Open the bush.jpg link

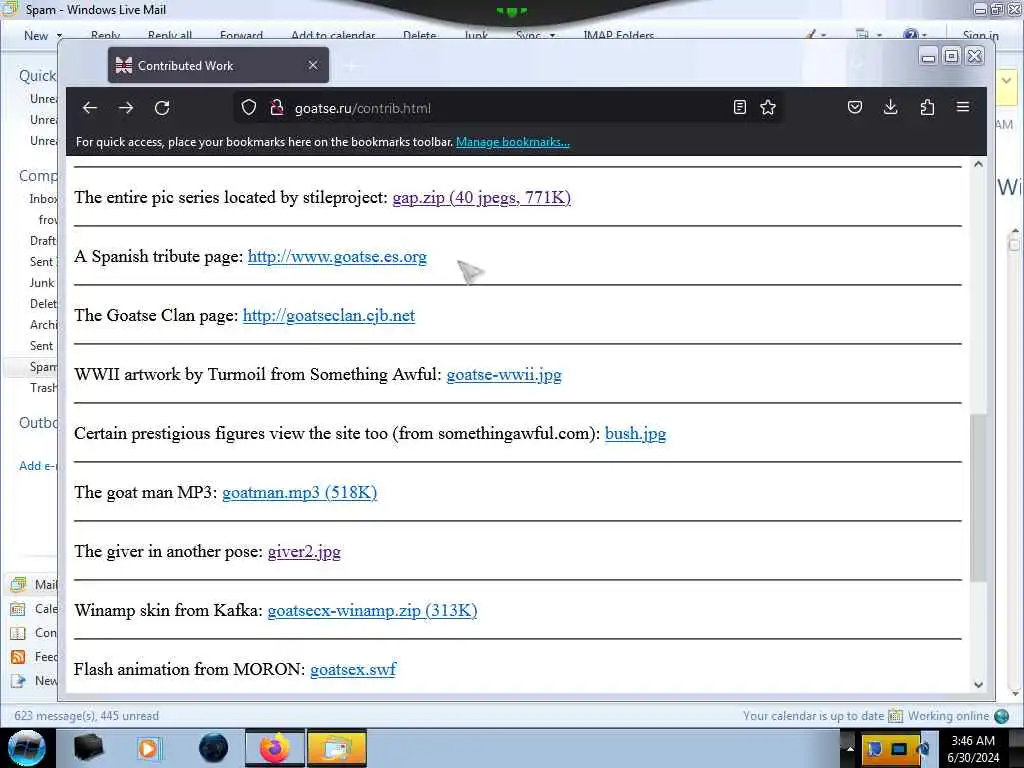click(x=635, y=433)
